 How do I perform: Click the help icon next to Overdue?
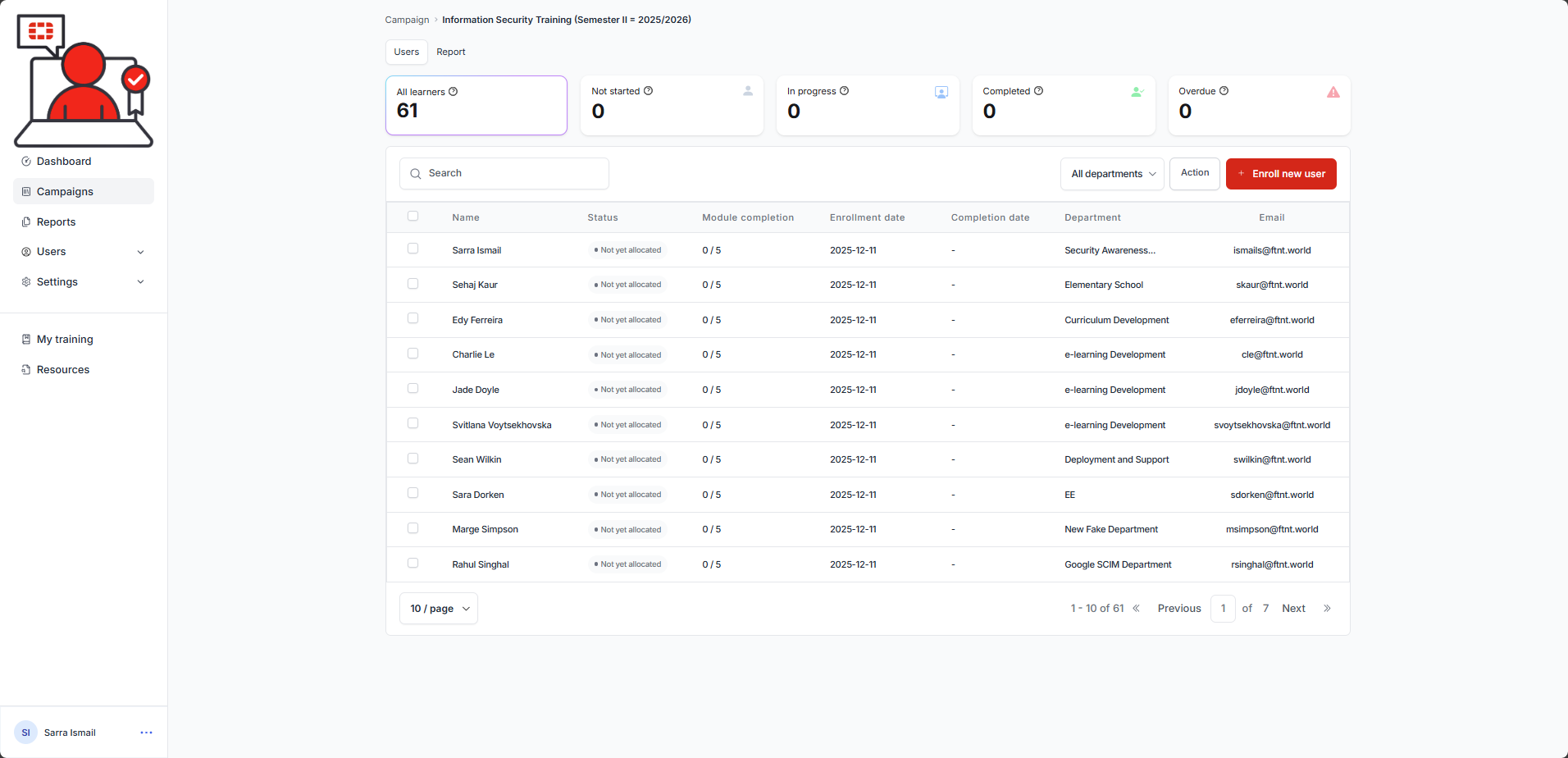click(x=1224, y=91)
